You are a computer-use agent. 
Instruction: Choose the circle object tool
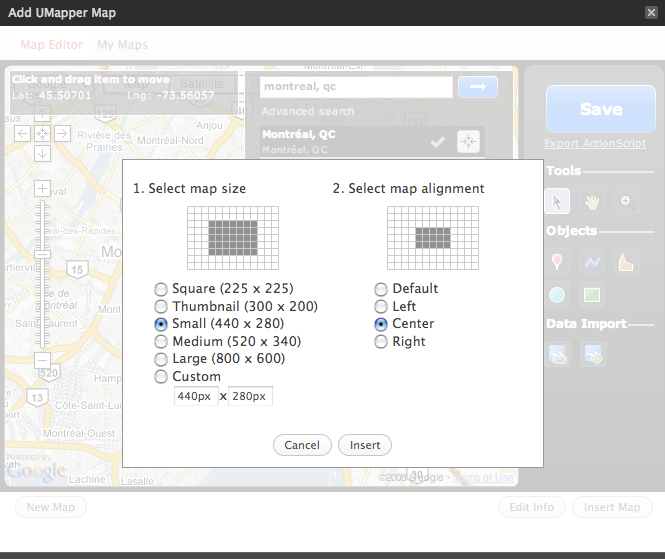pos(559,295)
